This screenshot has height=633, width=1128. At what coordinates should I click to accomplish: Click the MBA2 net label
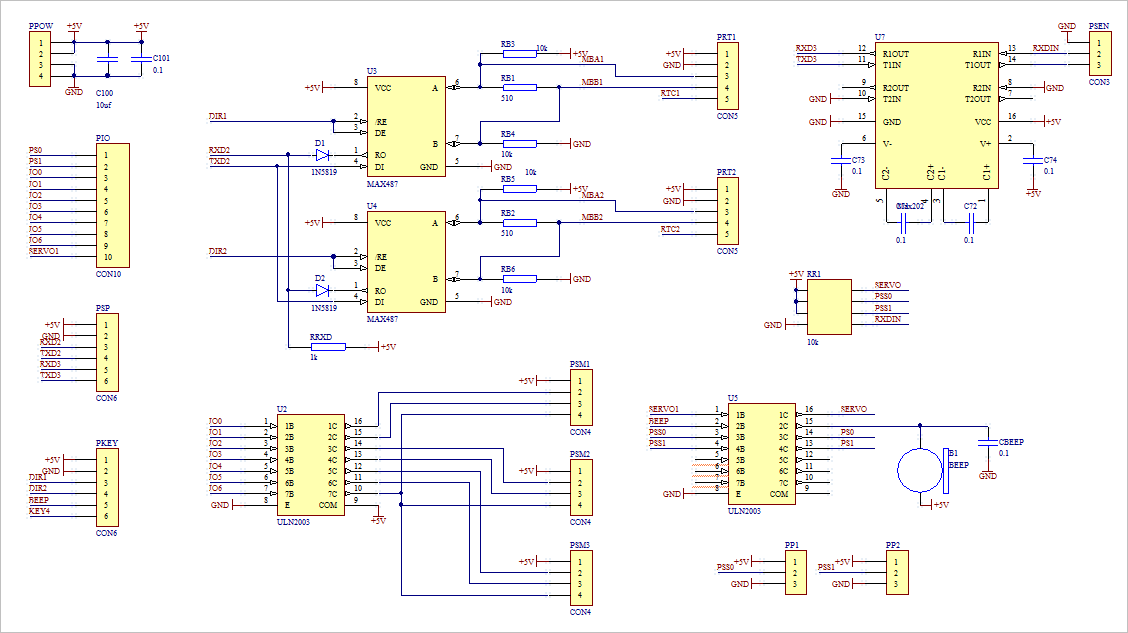pos(593,195)
